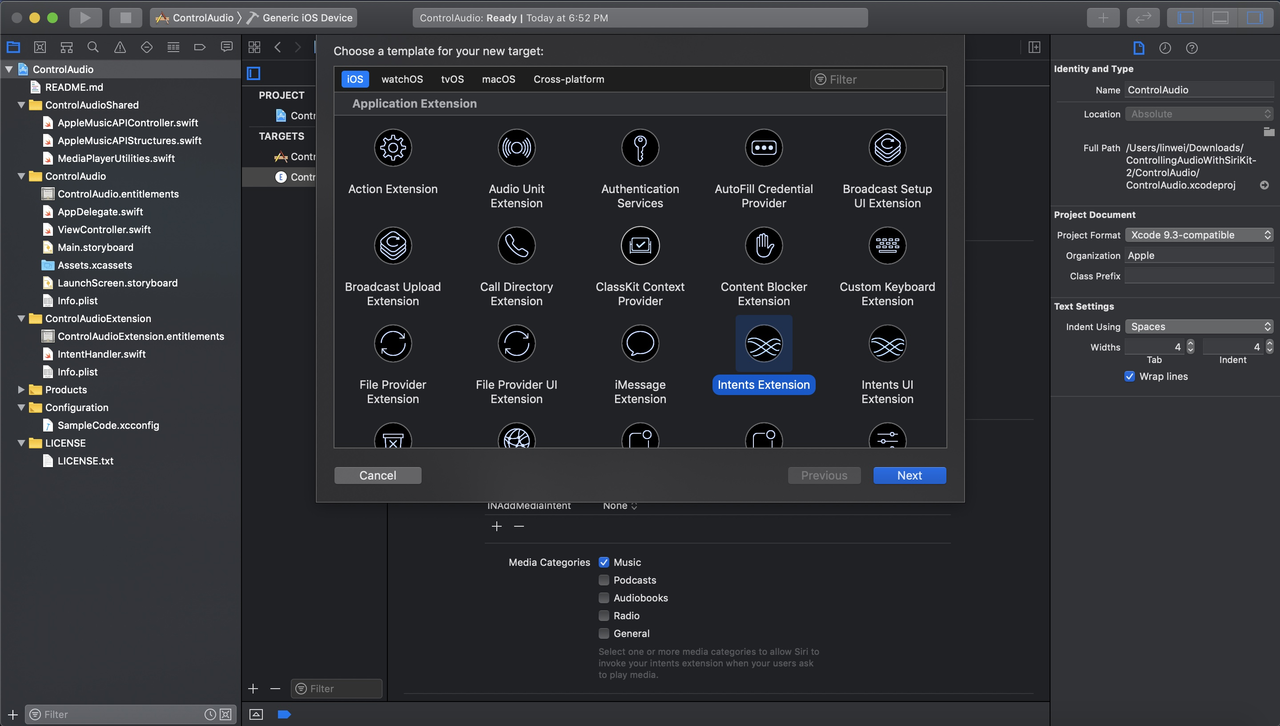
Task: Reveal project path with the arrow icon
Action: [x=1264, y=185]
